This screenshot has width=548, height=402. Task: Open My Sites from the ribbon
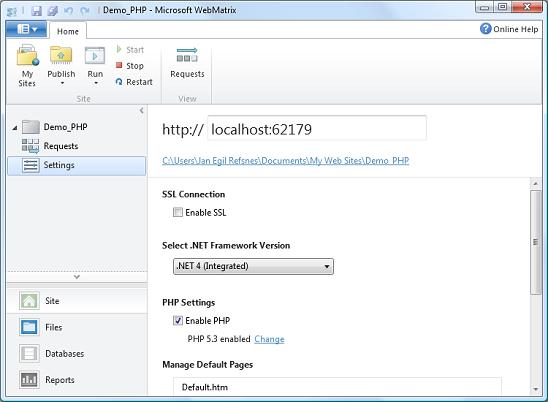pyautogui.click(x=27, y=66)
